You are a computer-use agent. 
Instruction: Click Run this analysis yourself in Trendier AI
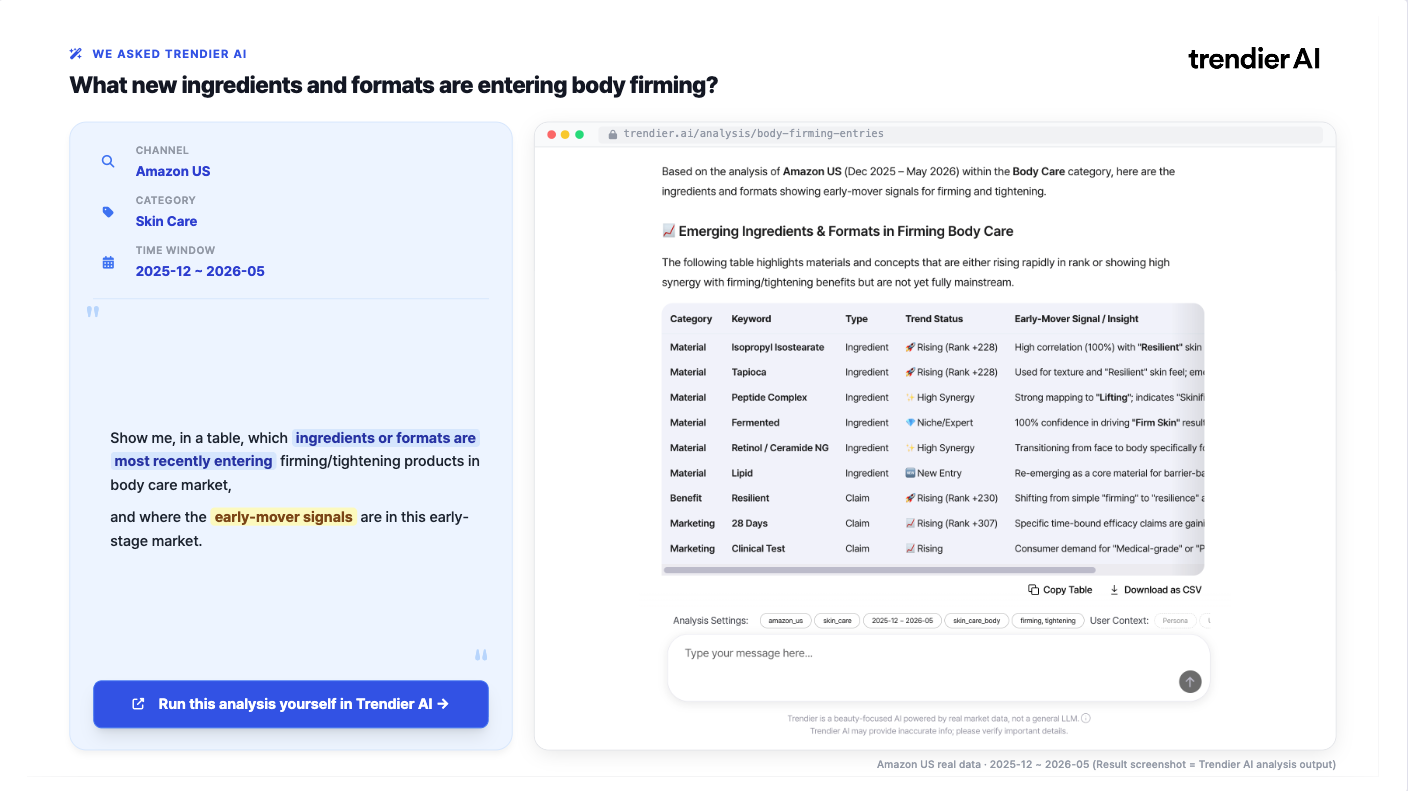point(291,704)
